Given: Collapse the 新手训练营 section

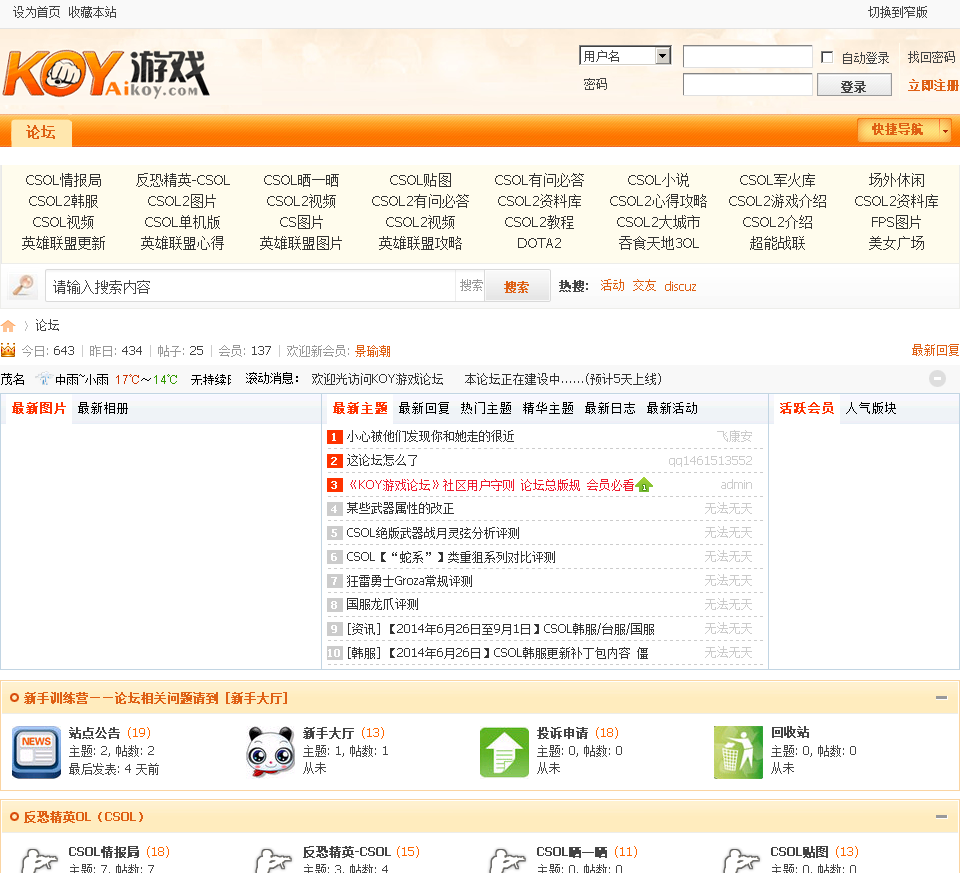Looking at the screenshot, I should pos(941,698).
